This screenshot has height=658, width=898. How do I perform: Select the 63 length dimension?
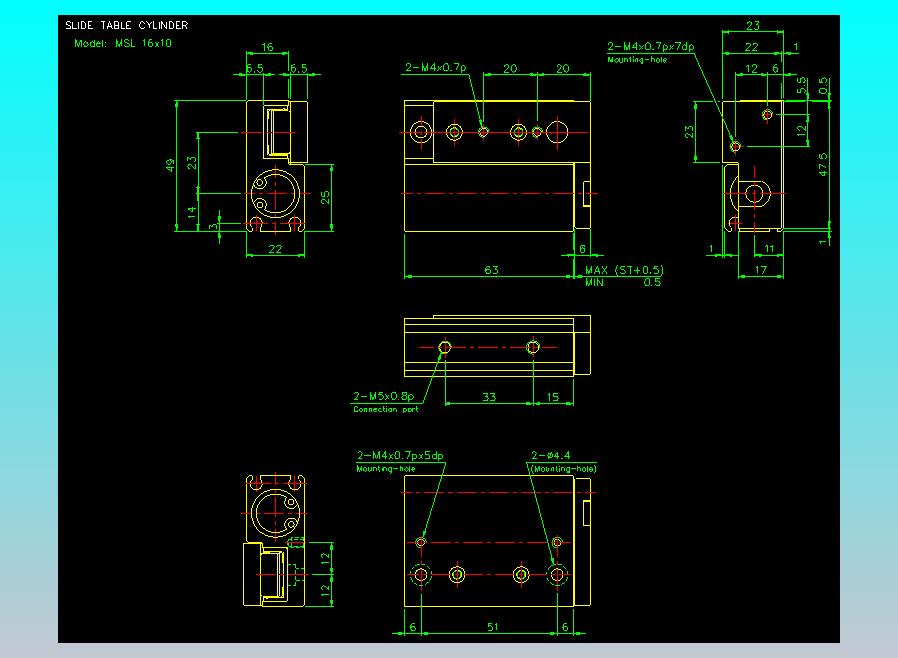click(491, 270)
